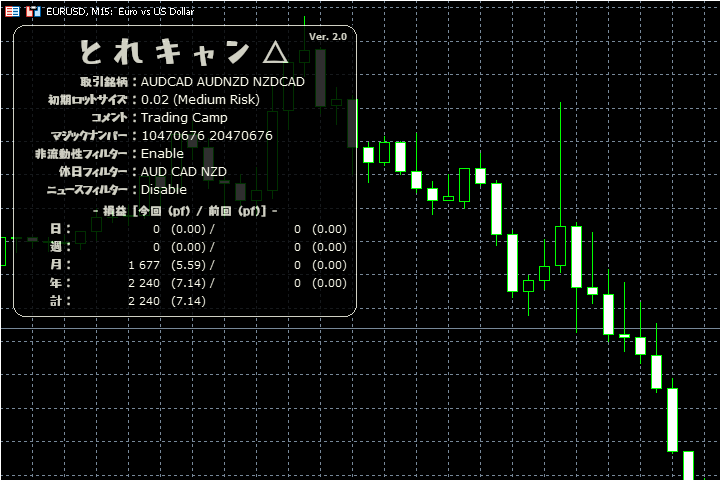
Task: Select the '1 677' monthly profit value
Action: [x=144, y=265]
